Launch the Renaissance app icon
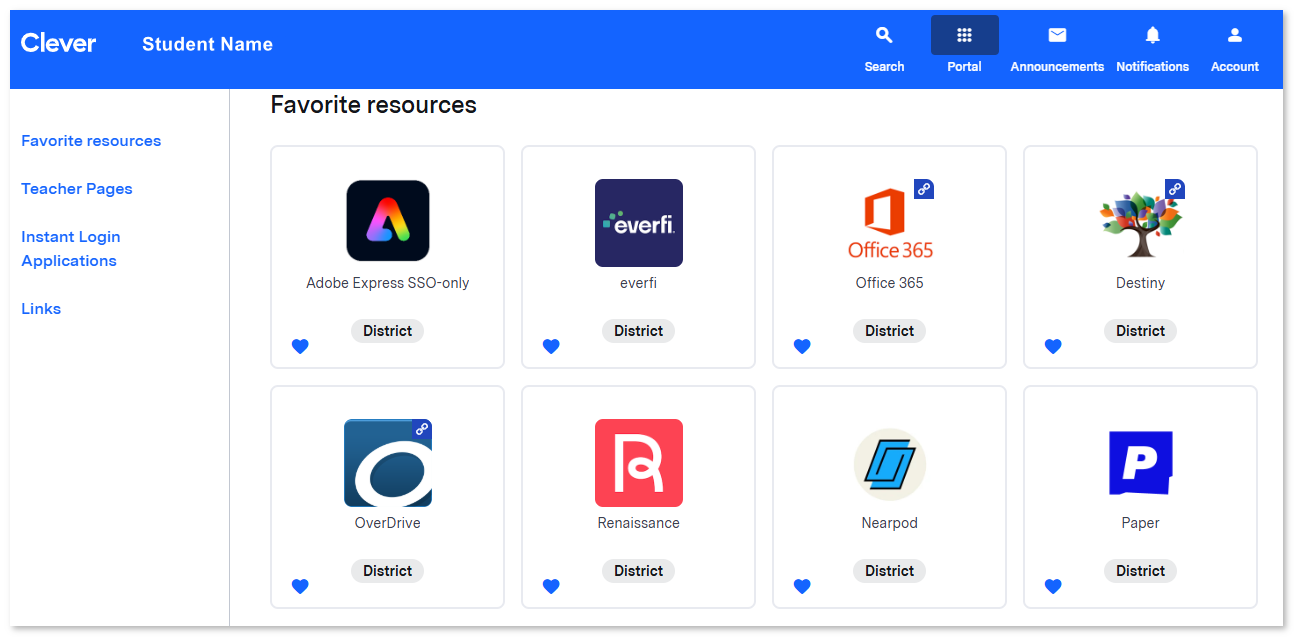 pyautogui.click(x=639, y=463)
